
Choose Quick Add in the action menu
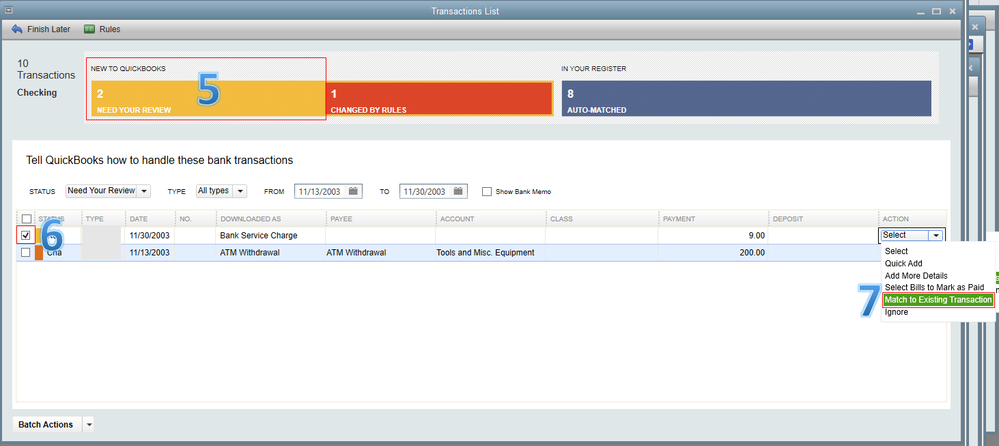pyautogui.click(x=903, y=263)
